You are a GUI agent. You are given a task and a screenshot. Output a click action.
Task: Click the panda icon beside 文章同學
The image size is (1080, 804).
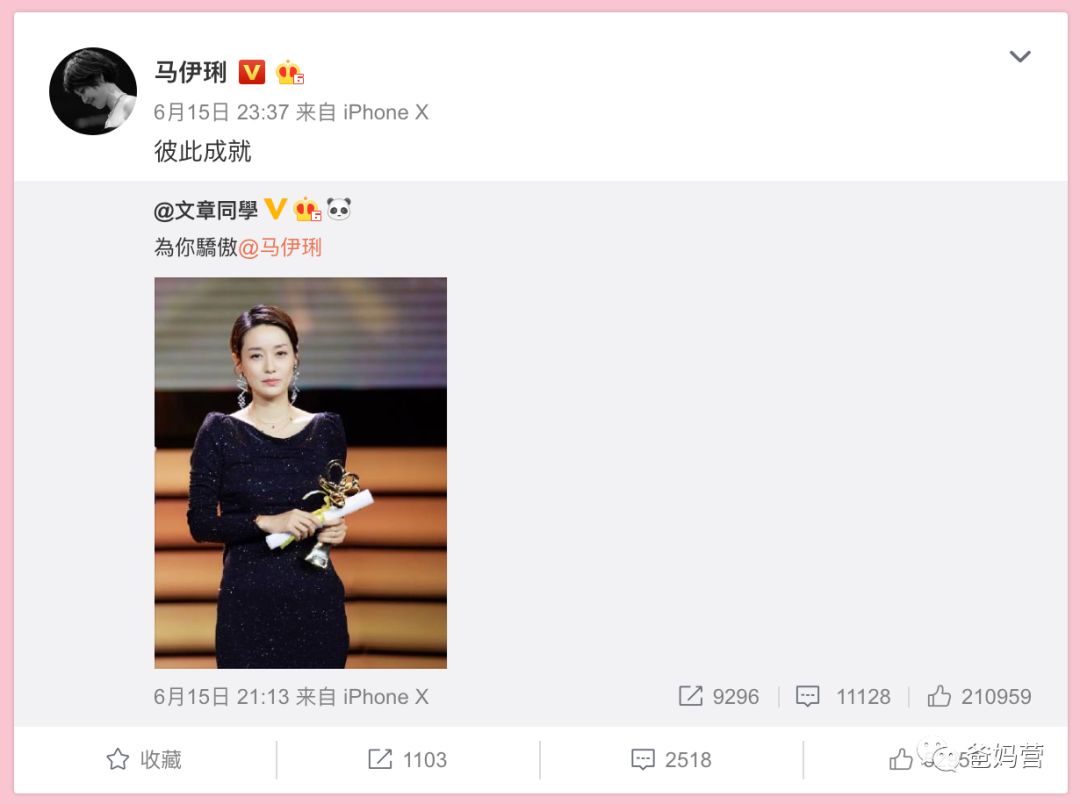click(x=338, y=208)
